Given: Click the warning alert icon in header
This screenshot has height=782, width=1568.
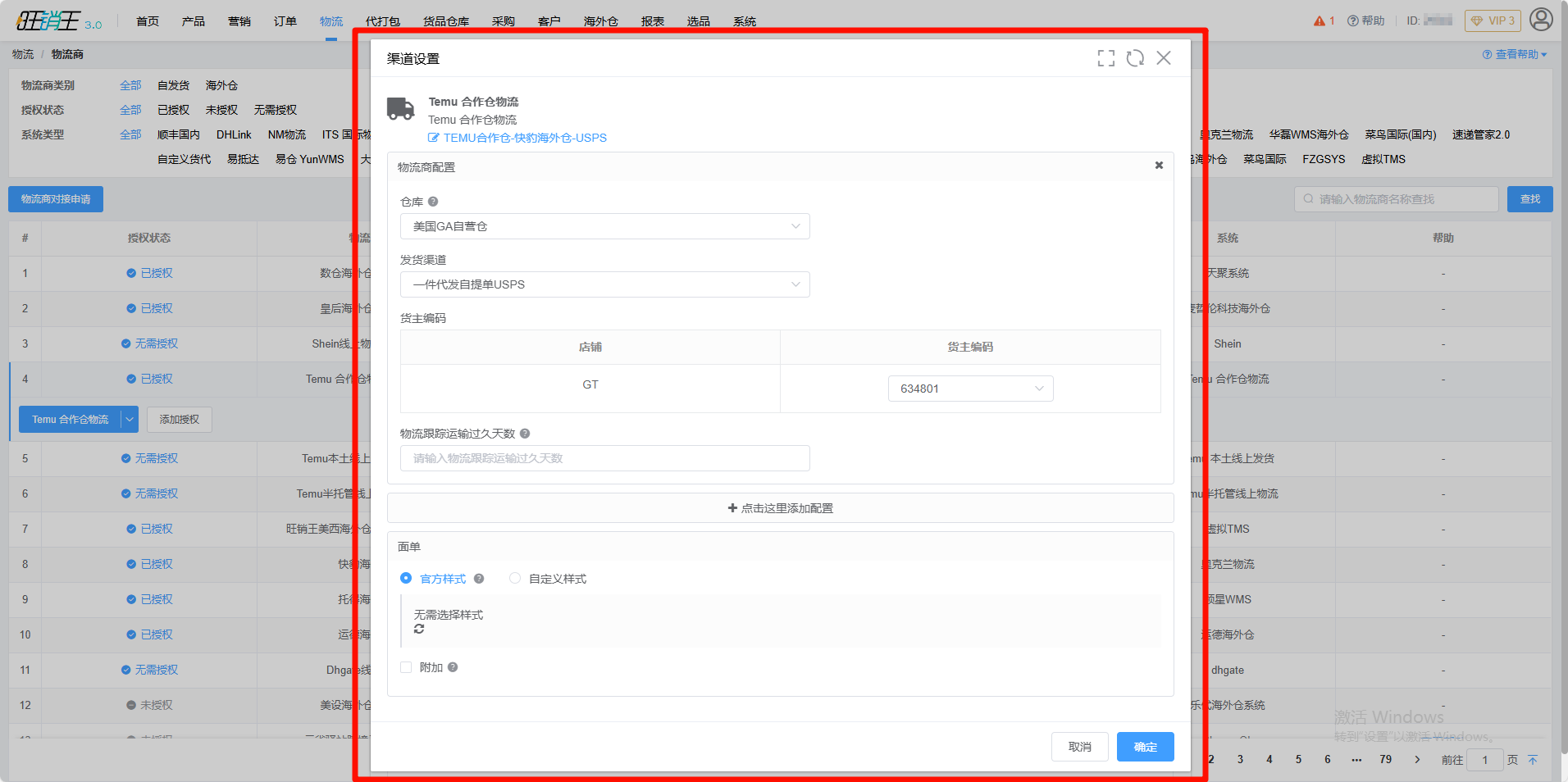Looking at the screenshot, I should (1320, 20).
